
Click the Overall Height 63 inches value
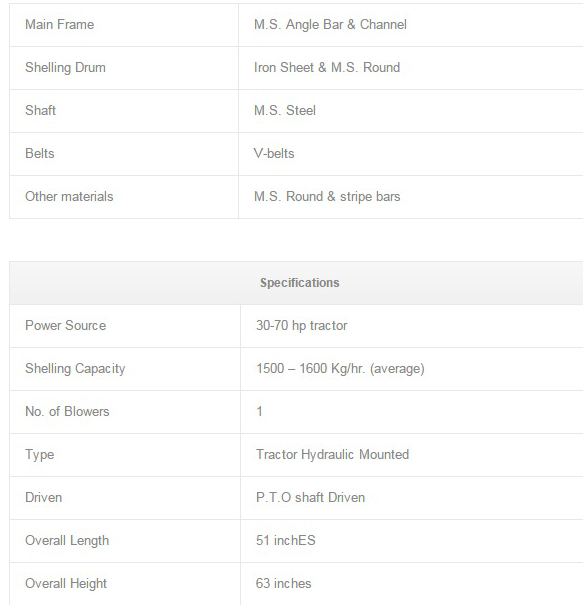[x=283, y=583]
